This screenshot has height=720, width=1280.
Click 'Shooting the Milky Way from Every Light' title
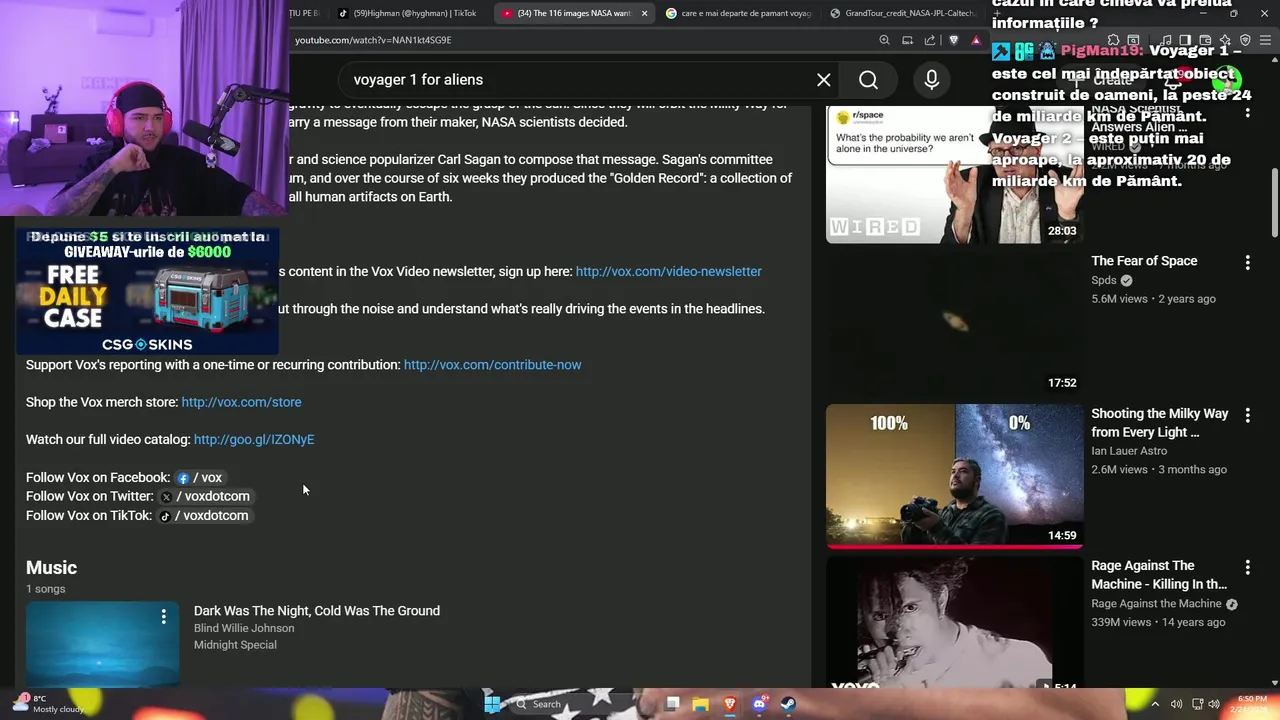coord(1160,423)
